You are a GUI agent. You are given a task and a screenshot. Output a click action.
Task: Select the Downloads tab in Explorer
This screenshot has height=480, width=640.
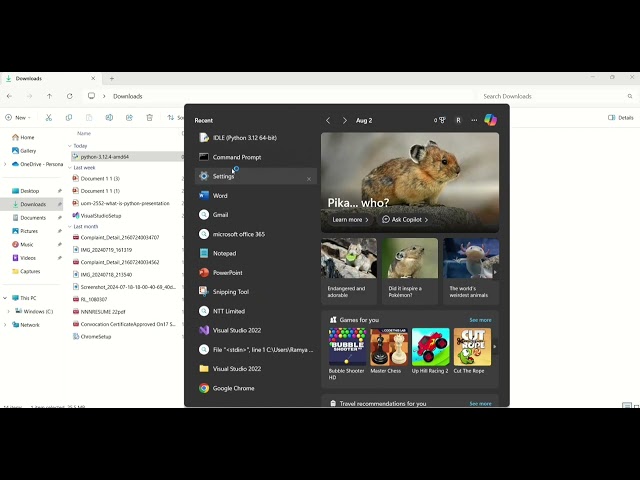click(49, 78)
